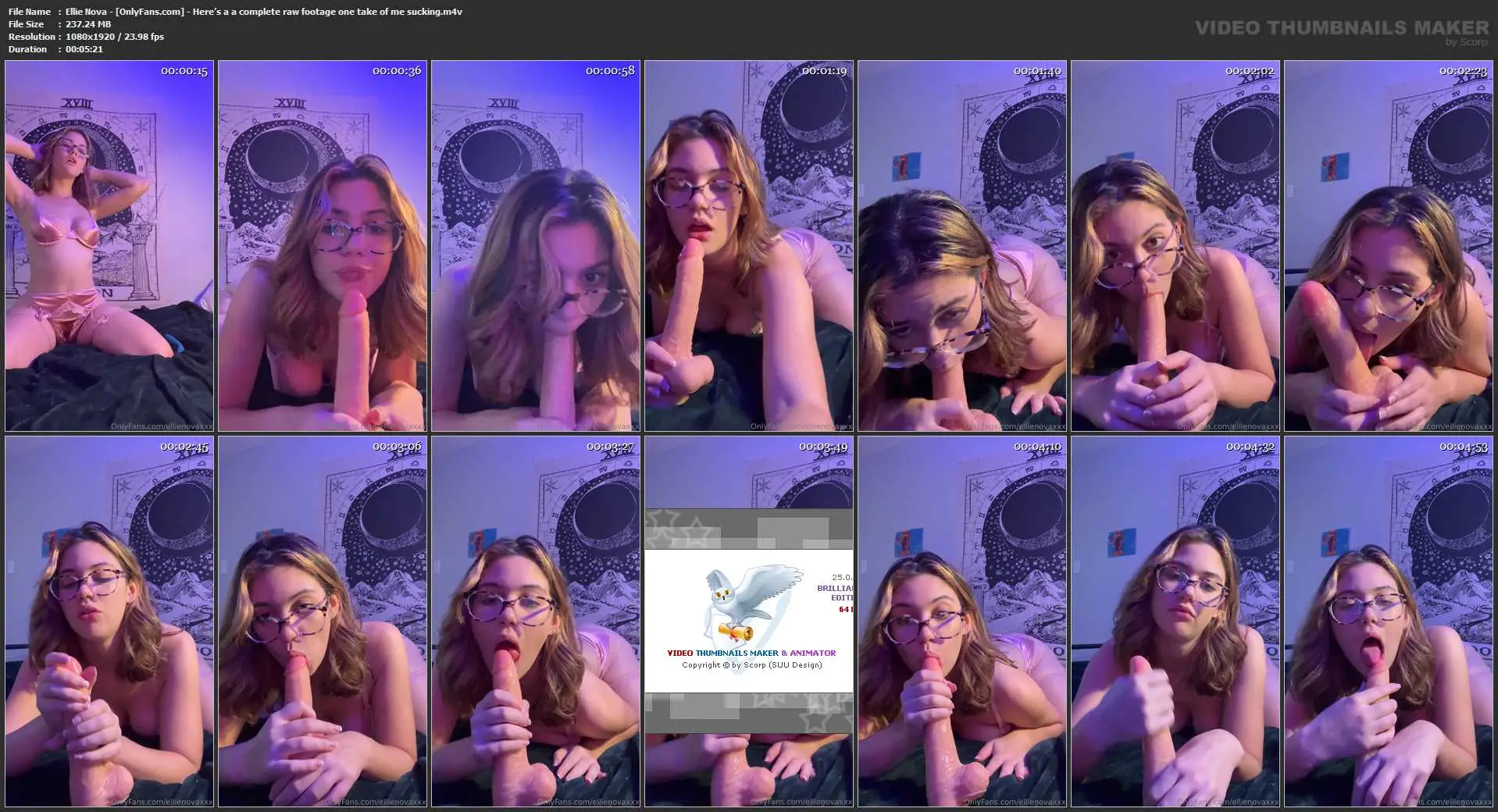Open the thumbnail marked 00:02:23
Screen dimensions: 1498x812
point(1389,246)
